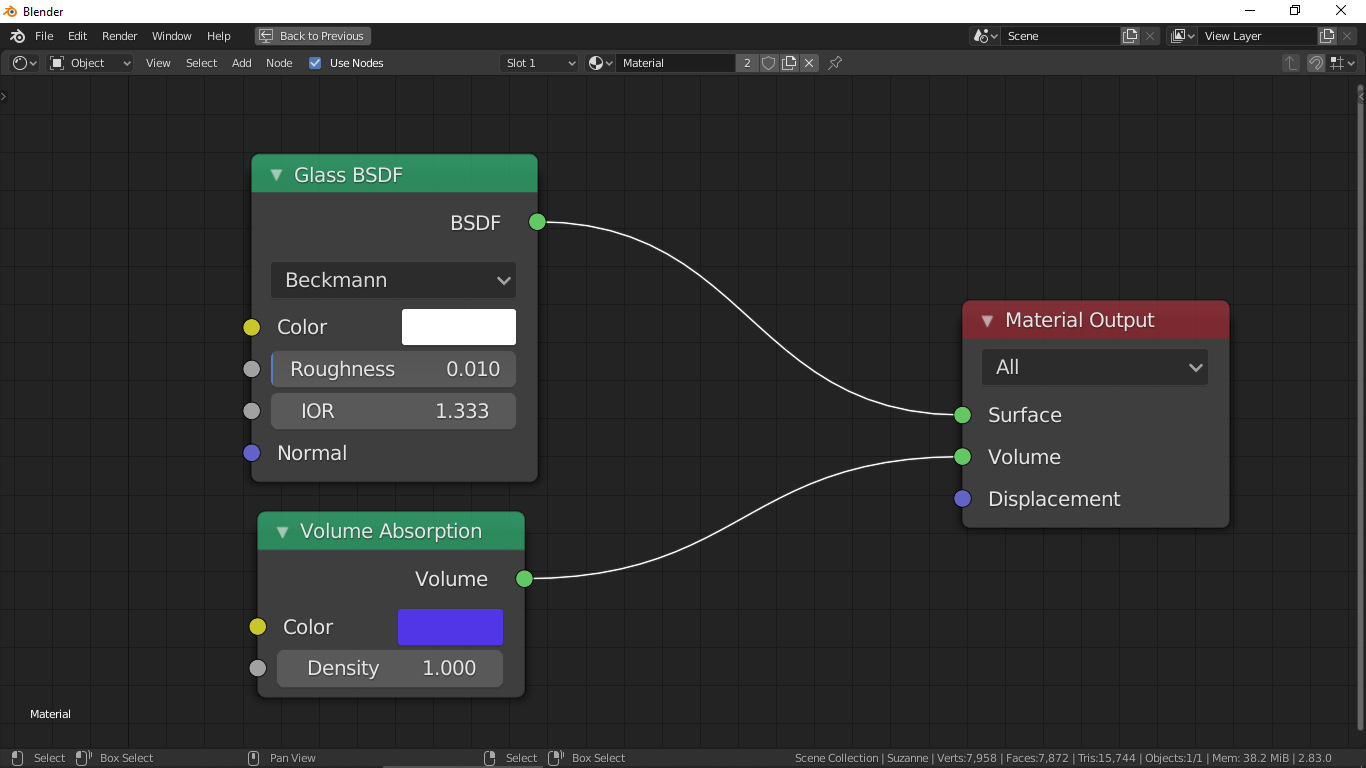Screen dimensions: 1366x768
Task: Toggle the pin node tree icon
Action: click(x=835, y=63)
